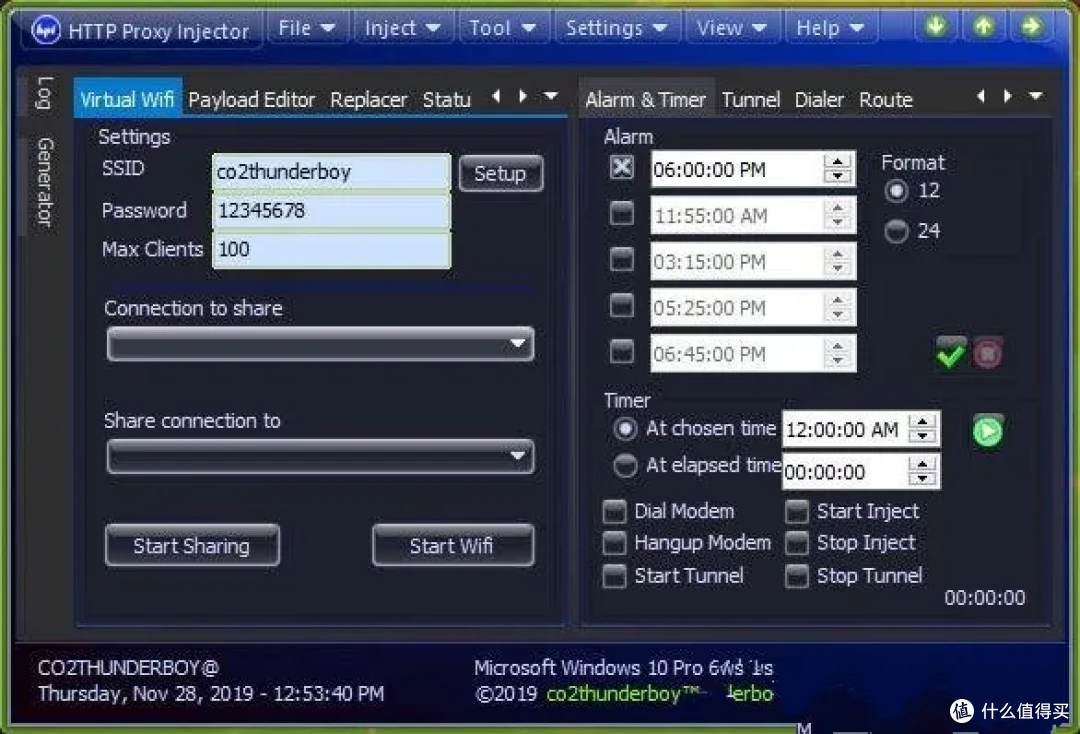Click the Statu tab

point(446,100)
